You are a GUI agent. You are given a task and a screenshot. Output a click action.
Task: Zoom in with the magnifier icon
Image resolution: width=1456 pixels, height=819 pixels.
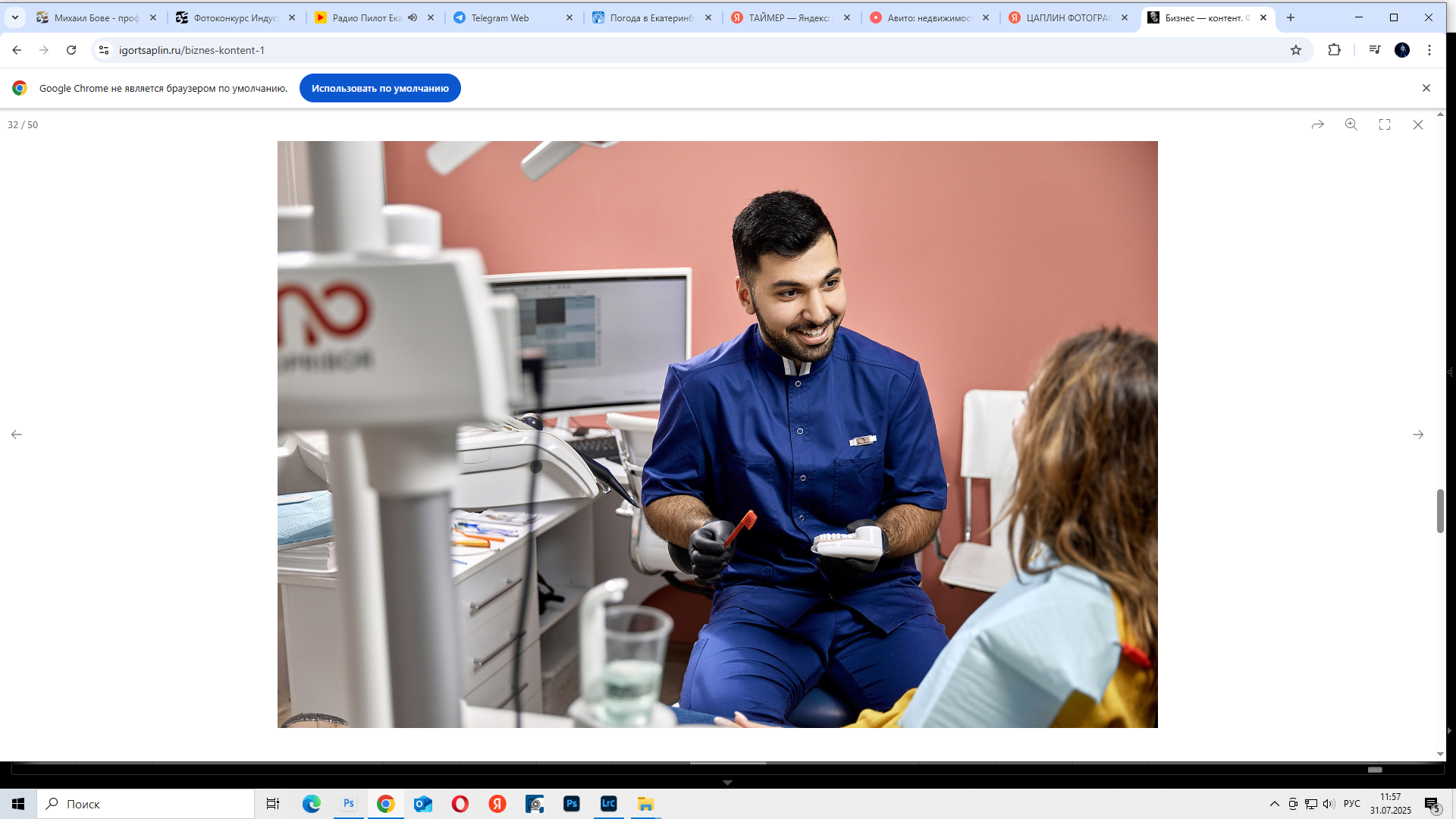tap(1351, 124)
